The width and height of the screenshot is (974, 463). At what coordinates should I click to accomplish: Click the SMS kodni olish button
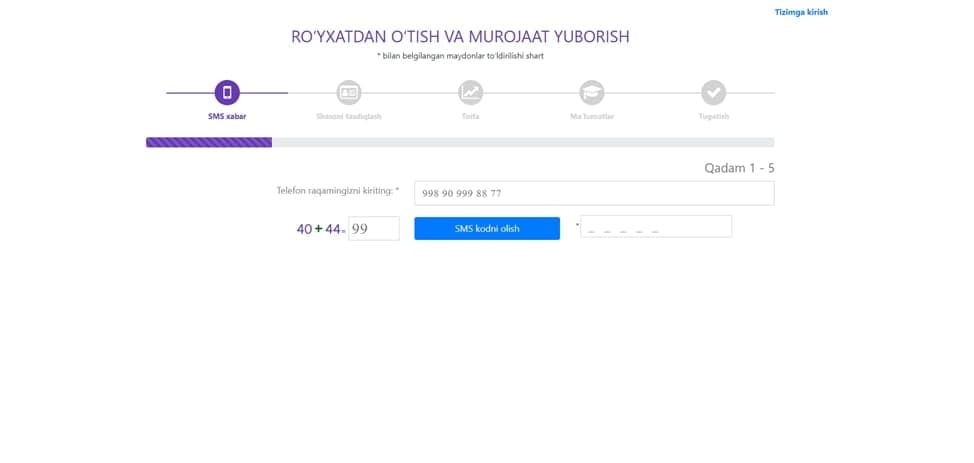point(487,228)
